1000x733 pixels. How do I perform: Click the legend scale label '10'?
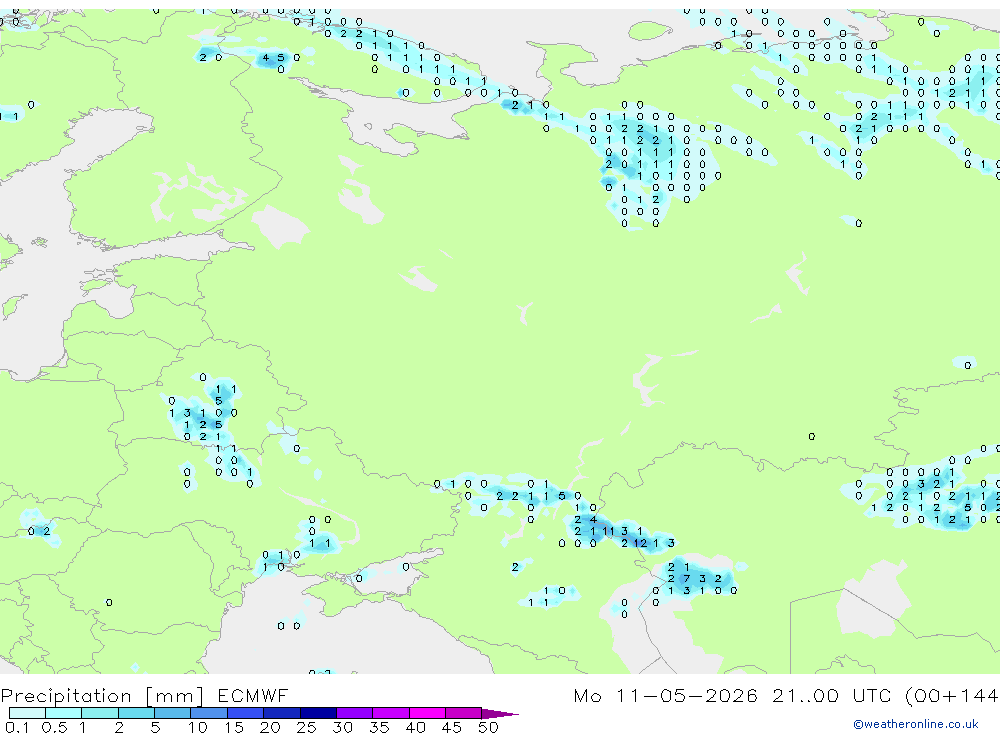tap(197, 727)
